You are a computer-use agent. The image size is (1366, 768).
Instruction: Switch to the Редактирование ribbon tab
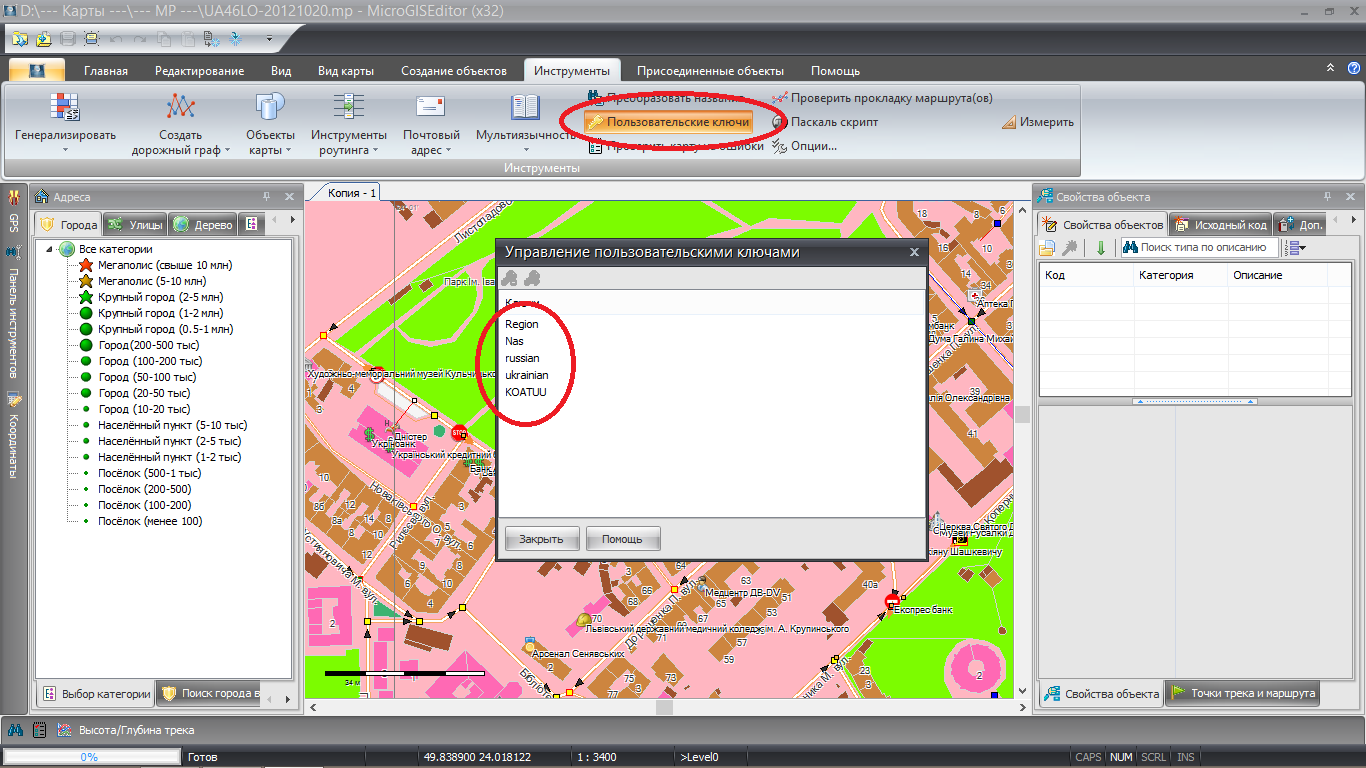tap(199, 71)
